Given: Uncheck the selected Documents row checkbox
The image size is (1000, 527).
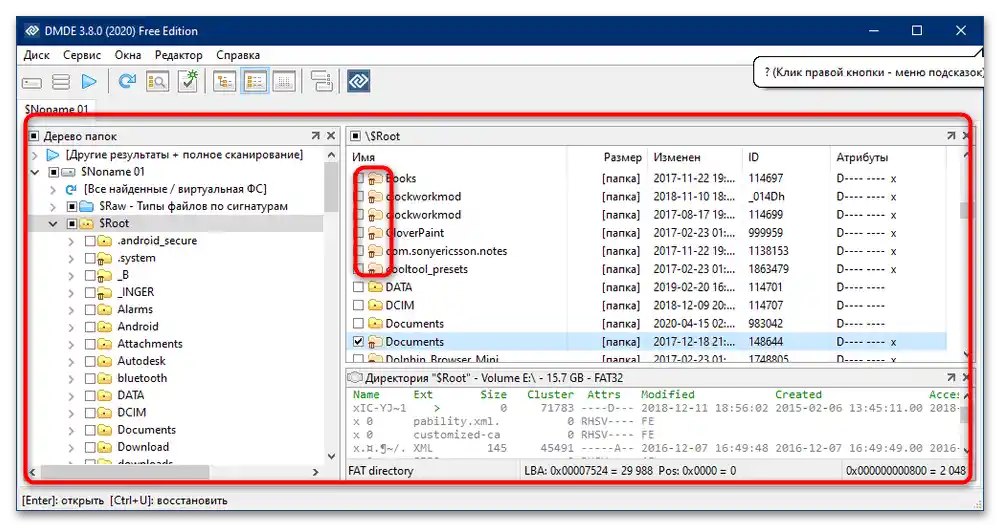Looking at the screenshot, I should [x=358, y=341].
